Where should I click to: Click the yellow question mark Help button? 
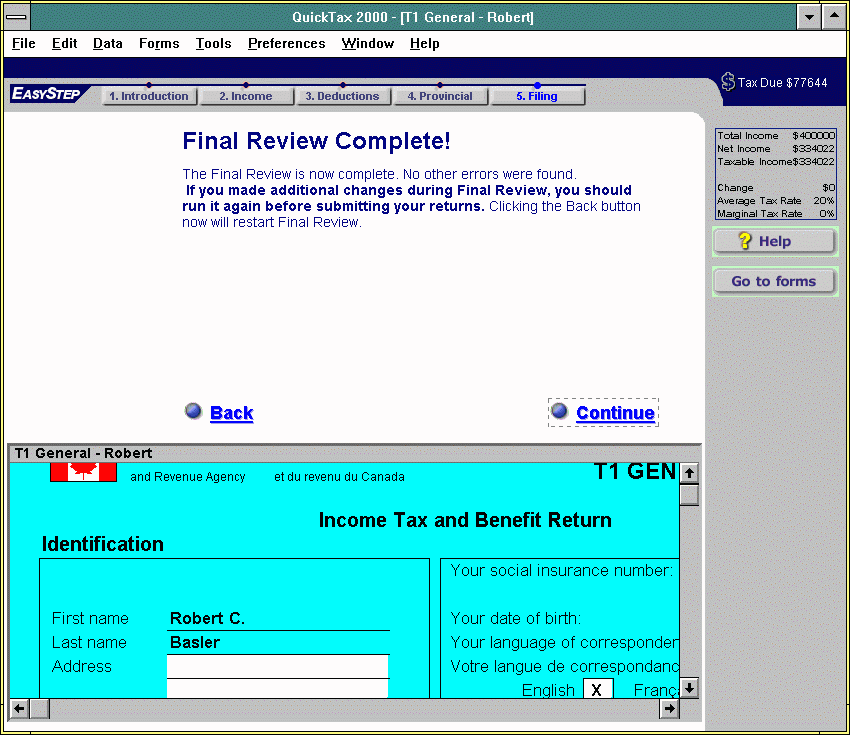click(774, 241)
